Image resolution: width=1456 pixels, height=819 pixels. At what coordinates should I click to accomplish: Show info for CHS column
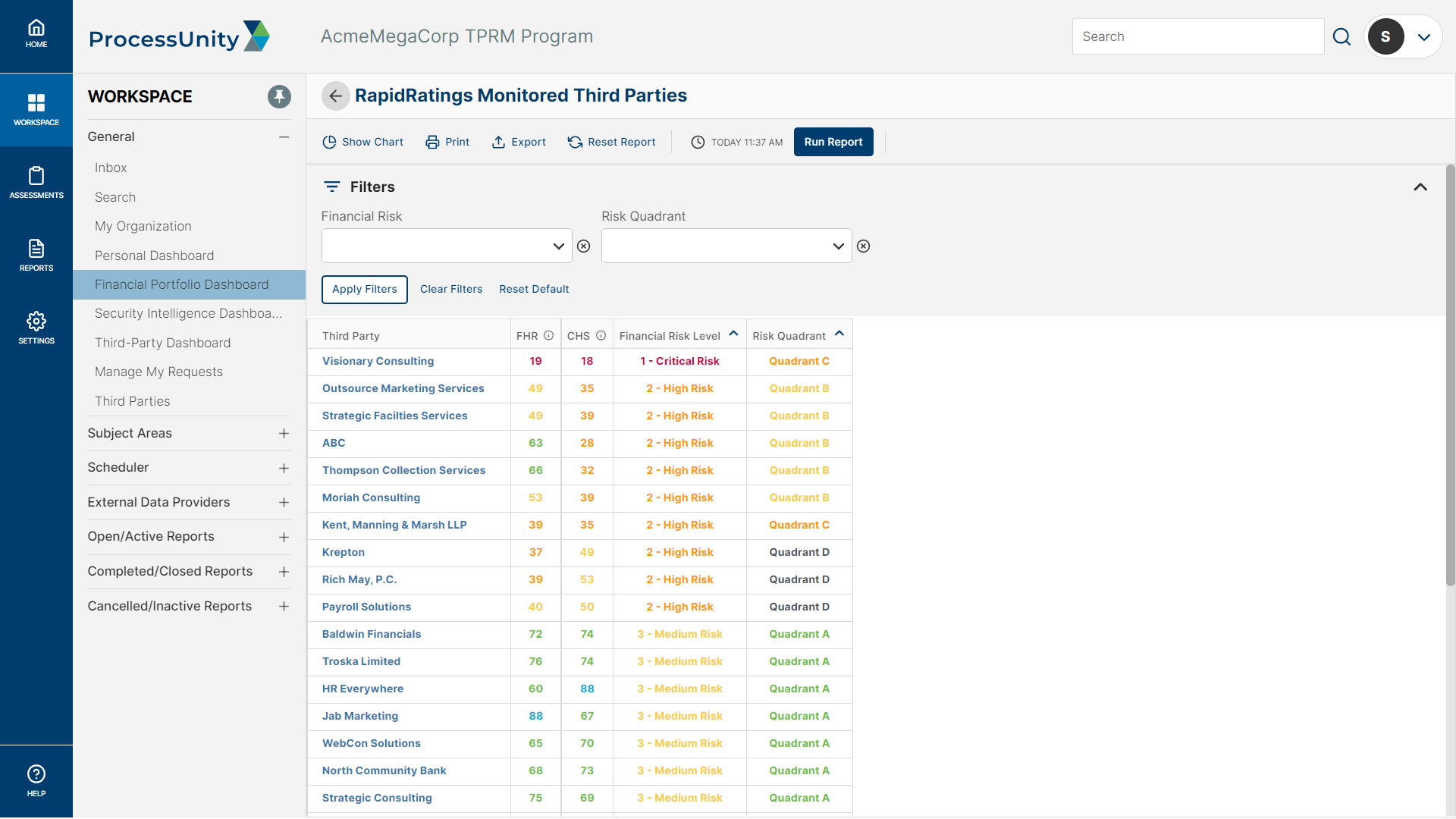click(x=601, y=335)
